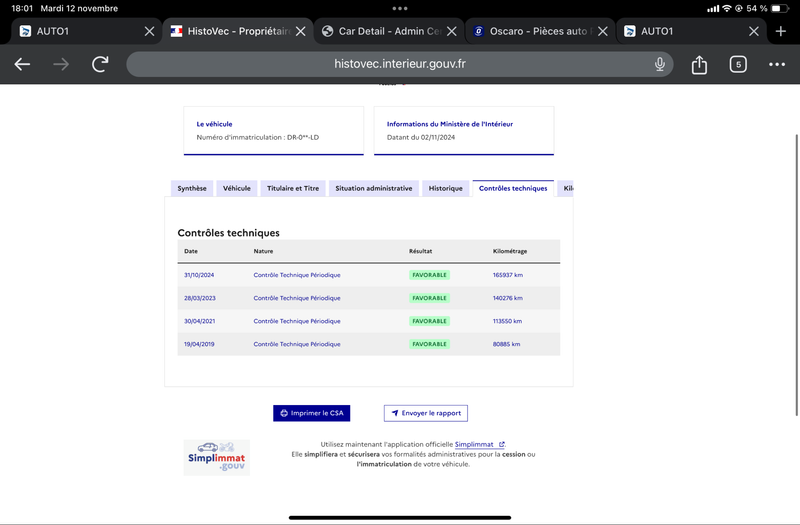Click the Imprimer le CSA button
Image resolution: width=800 pixels, height=525 pixels.
(312, 413)
